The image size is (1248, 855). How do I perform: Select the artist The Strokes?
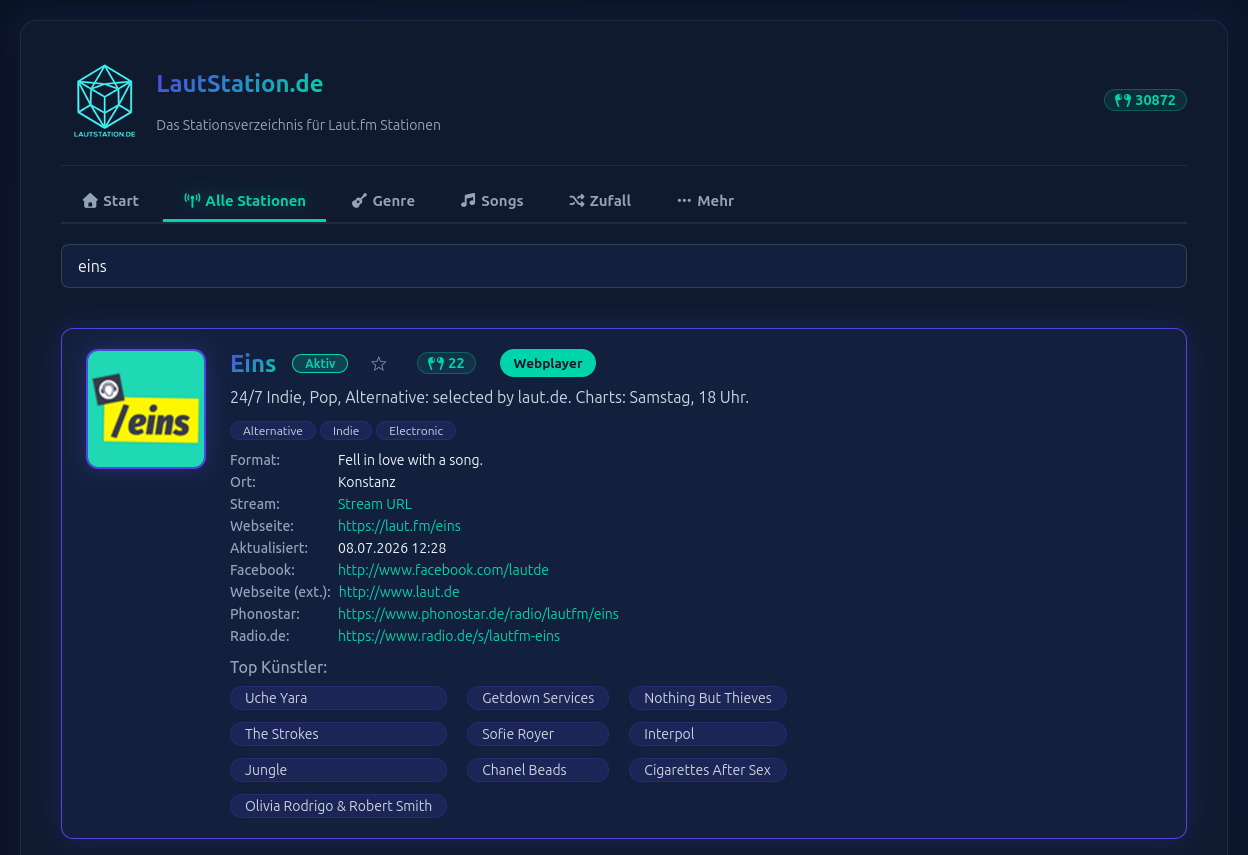click(338, 734)
